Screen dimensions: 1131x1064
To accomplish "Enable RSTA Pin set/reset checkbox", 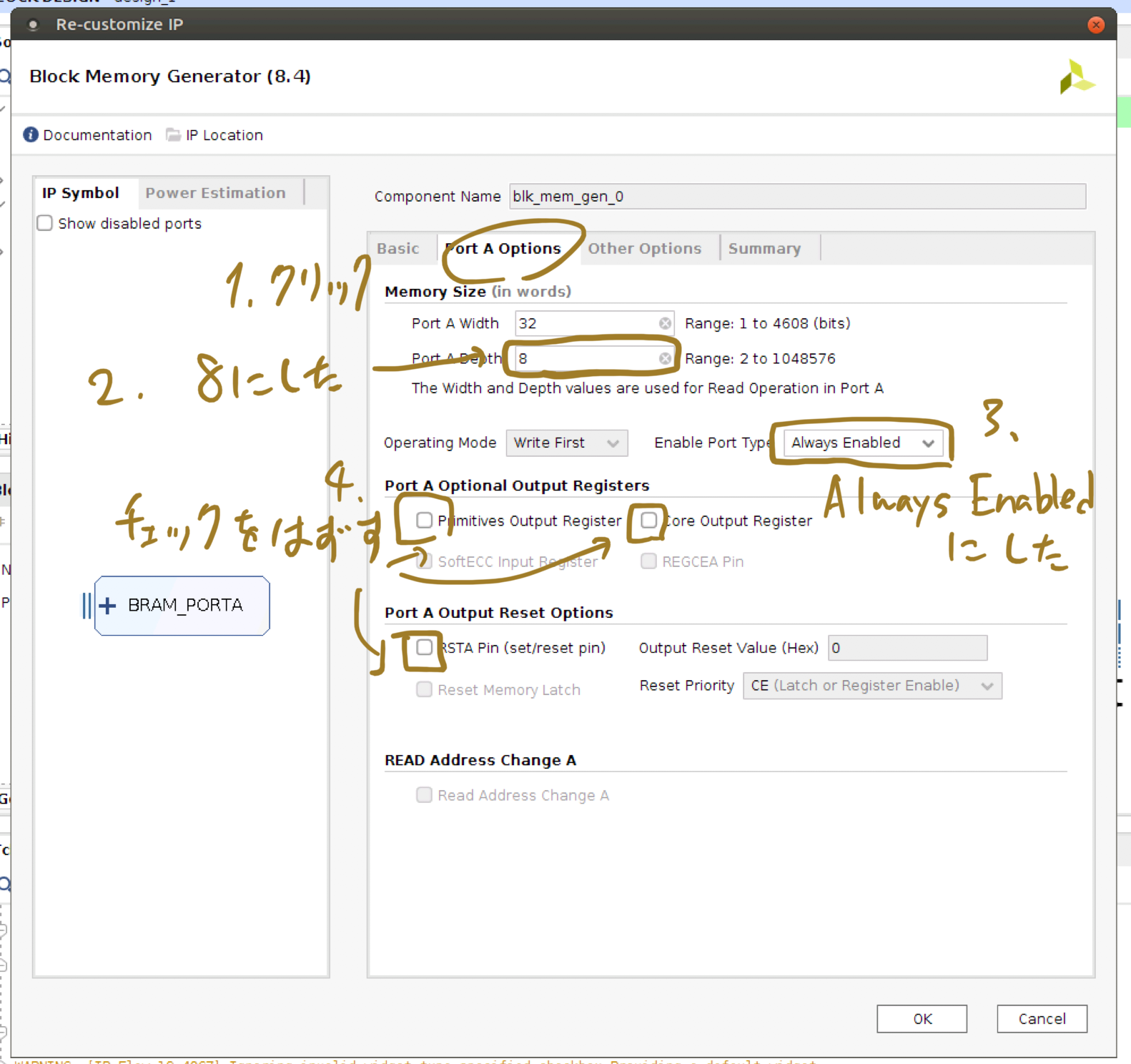I will tap(424, 647).
